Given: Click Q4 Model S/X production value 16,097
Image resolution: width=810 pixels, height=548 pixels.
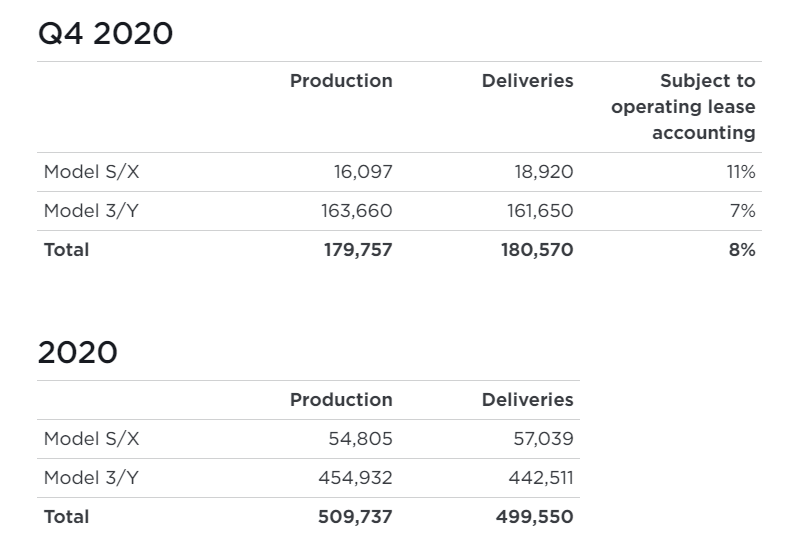Looking at the screenshot, I should pyautogui.click(x=363, y=172).
